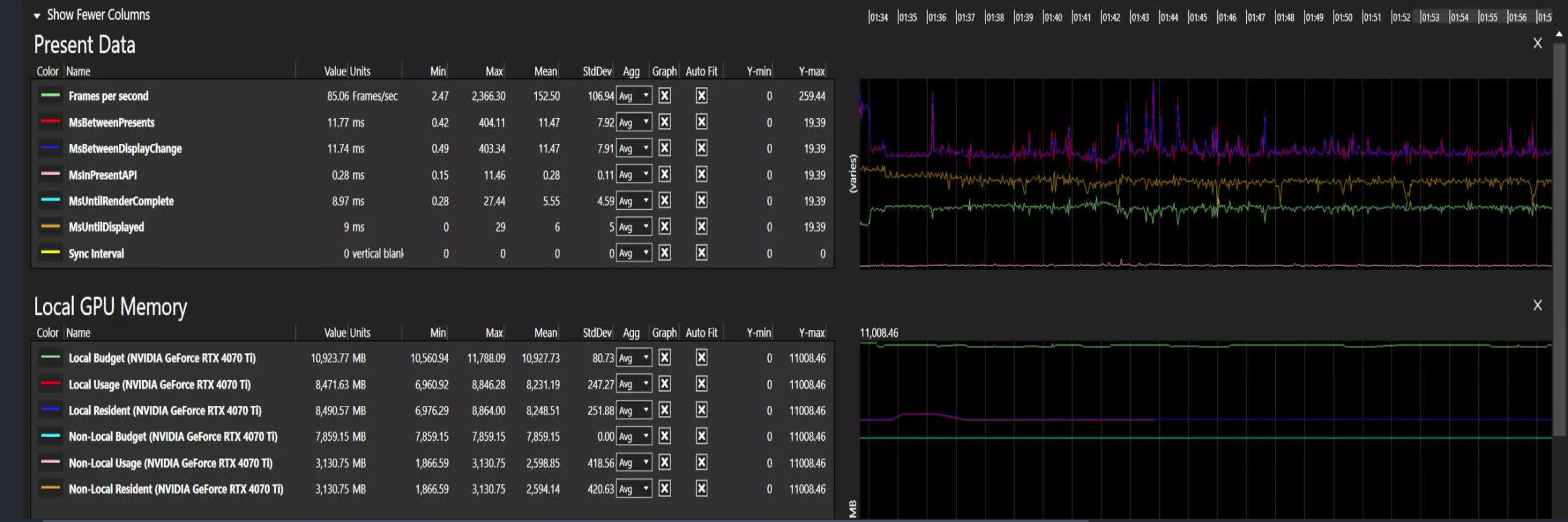1568x522 pixels.
Task: Select the MsUntilDisplayed row name
Action: pyautogui.click(x=106, y=227)
